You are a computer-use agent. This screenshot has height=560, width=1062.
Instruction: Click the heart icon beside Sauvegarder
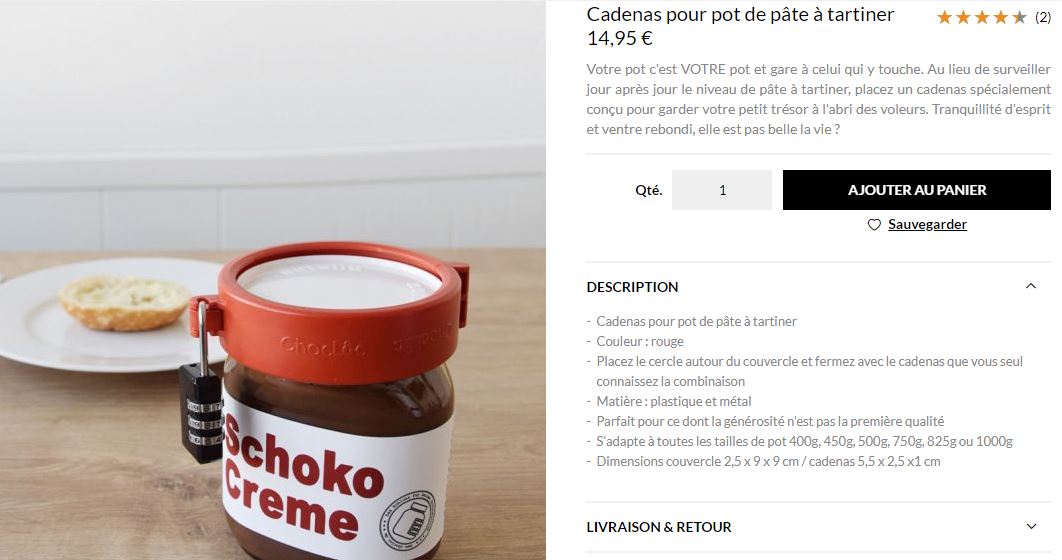point(874,225)
